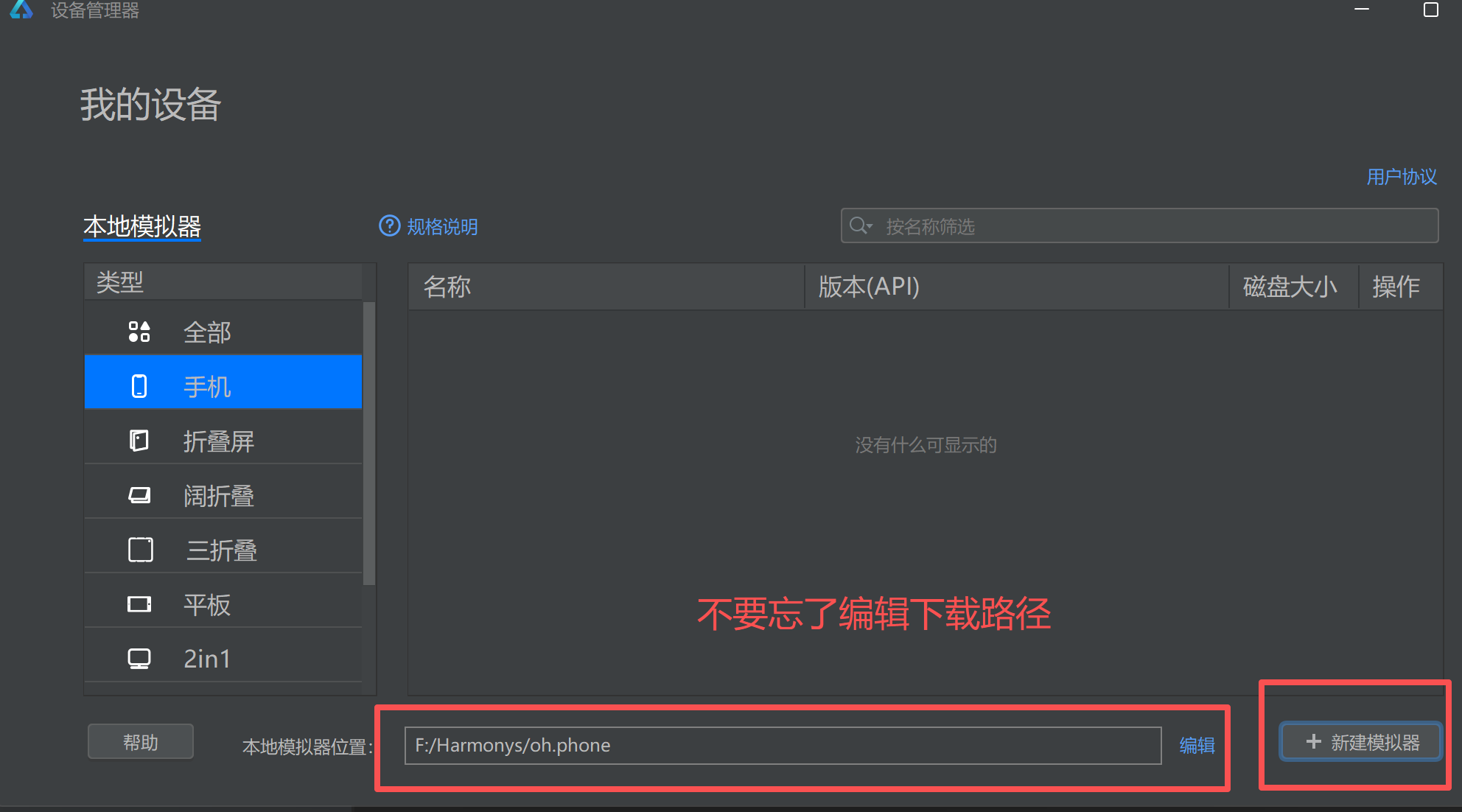The image size is (1462, 812).
Task: Click the 新建模拟器 button
Action: (x=1360, y=742)
